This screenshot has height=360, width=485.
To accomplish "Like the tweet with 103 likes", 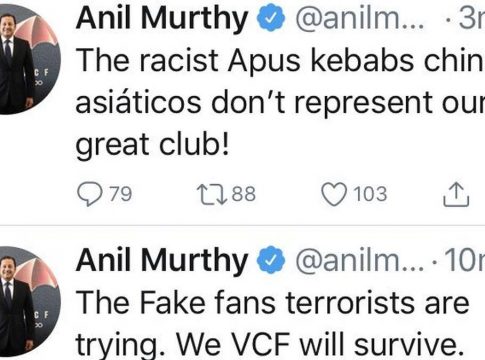I will tap(334, 194).
